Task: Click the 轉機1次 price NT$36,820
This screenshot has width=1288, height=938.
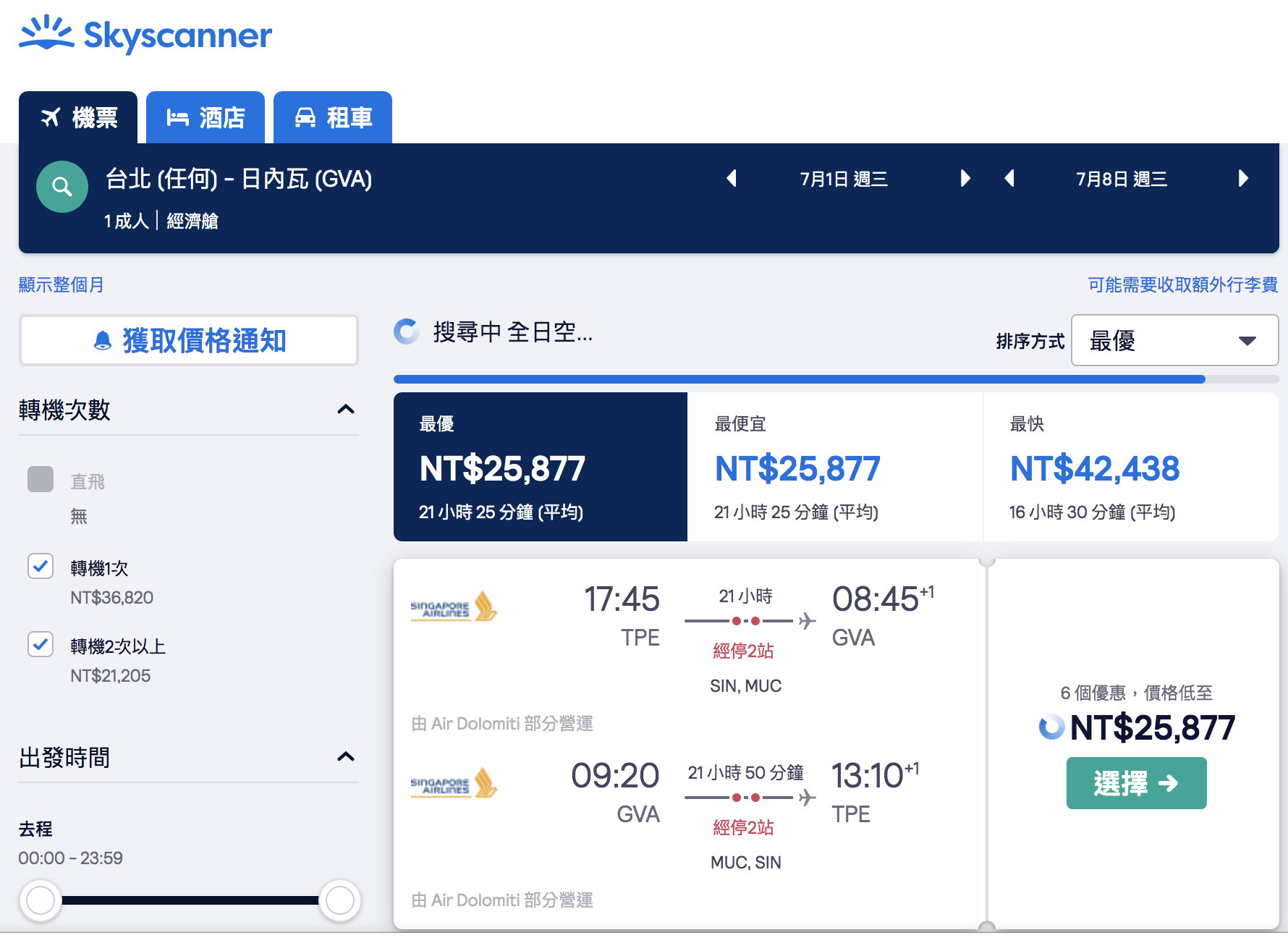Action: 111,597
